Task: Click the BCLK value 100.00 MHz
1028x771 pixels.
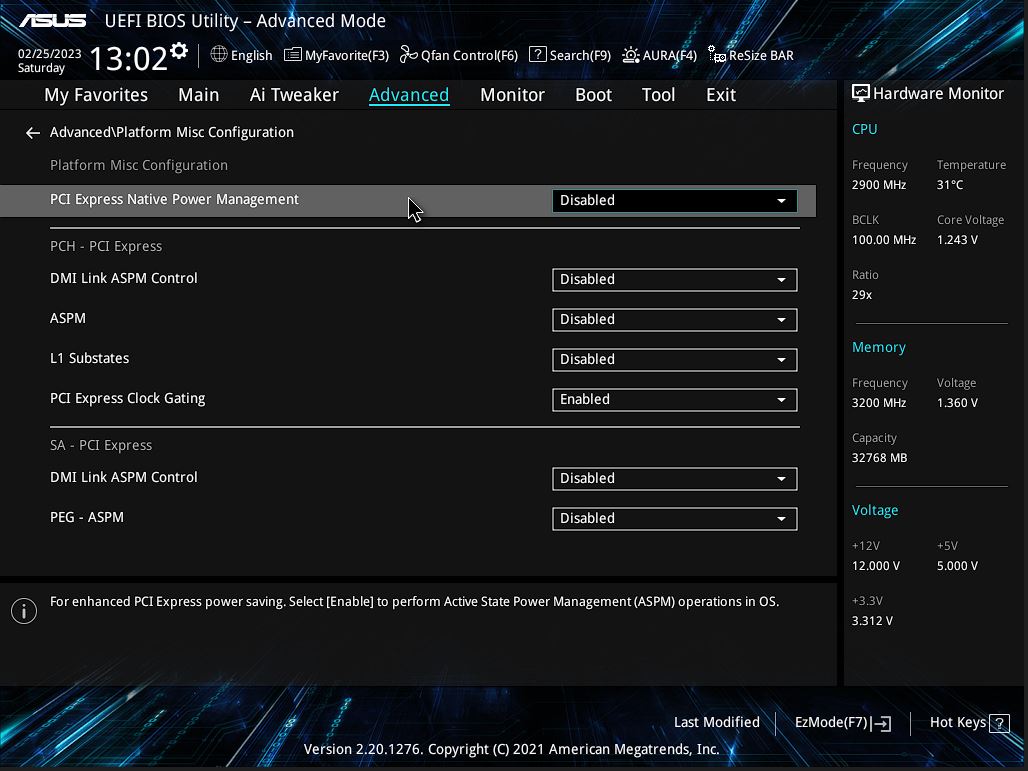Action: click(884, 240)
